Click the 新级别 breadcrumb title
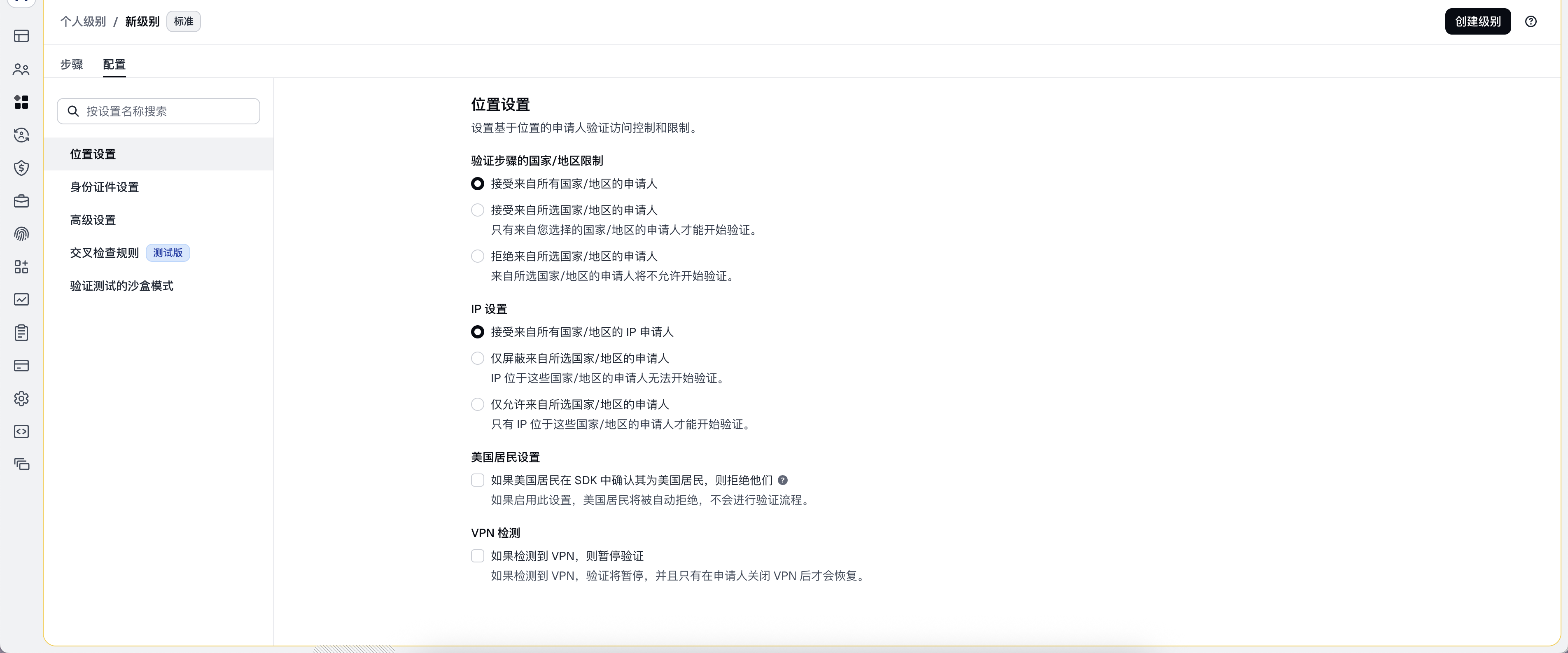 coord(142,22)
